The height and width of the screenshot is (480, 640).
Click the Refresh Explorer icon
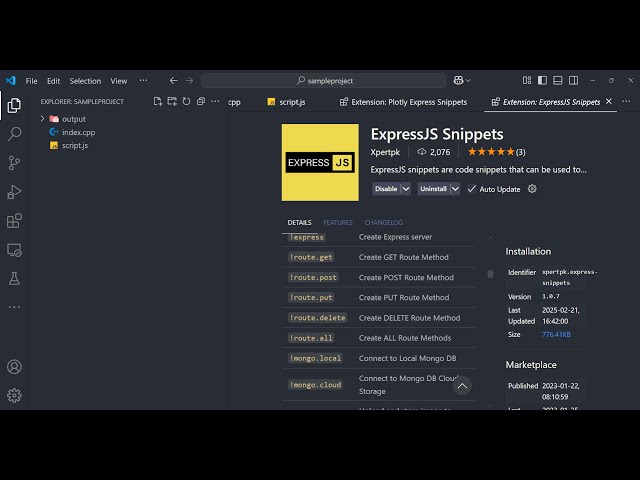point(186,101)
